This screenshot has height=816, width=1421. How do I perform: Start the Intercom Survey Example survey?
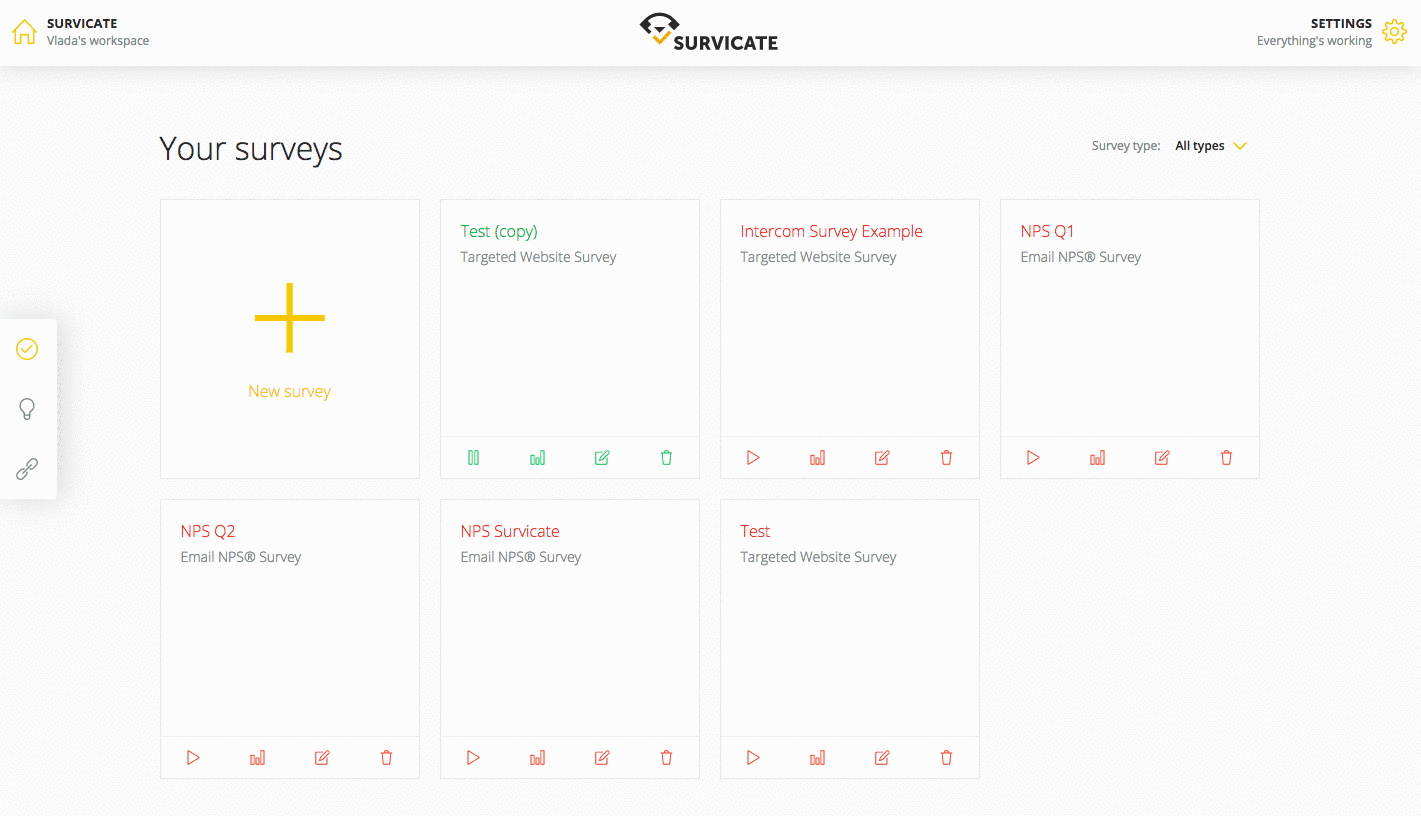coord(754,458)
